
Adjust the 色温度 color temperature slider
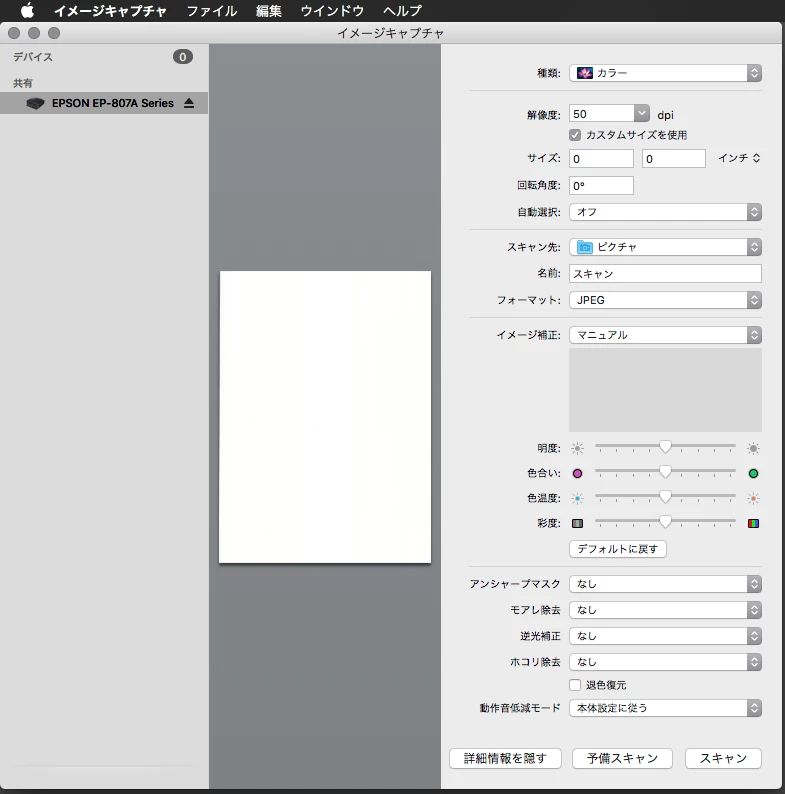[x=665, y=496]
